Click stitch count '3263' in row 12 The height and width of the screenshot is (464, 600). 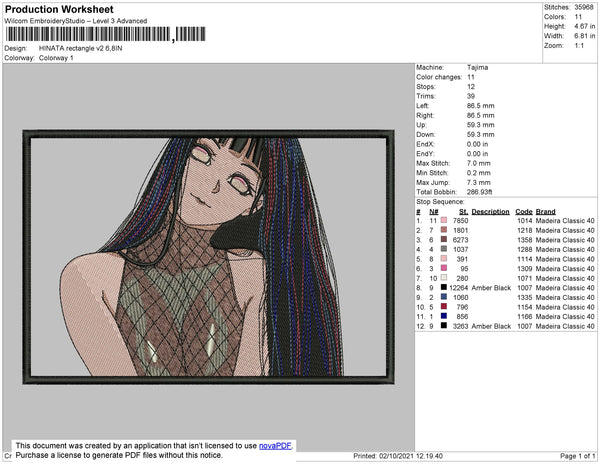460,326
